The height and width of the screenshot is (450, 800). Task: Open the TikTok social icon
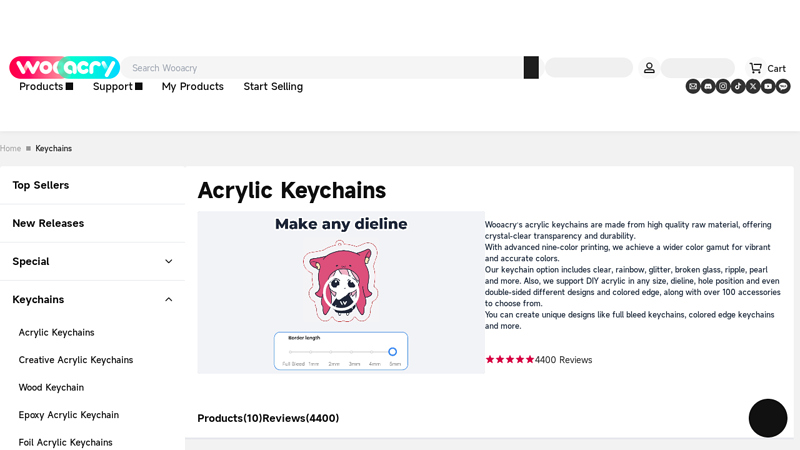tap(738, 86)
